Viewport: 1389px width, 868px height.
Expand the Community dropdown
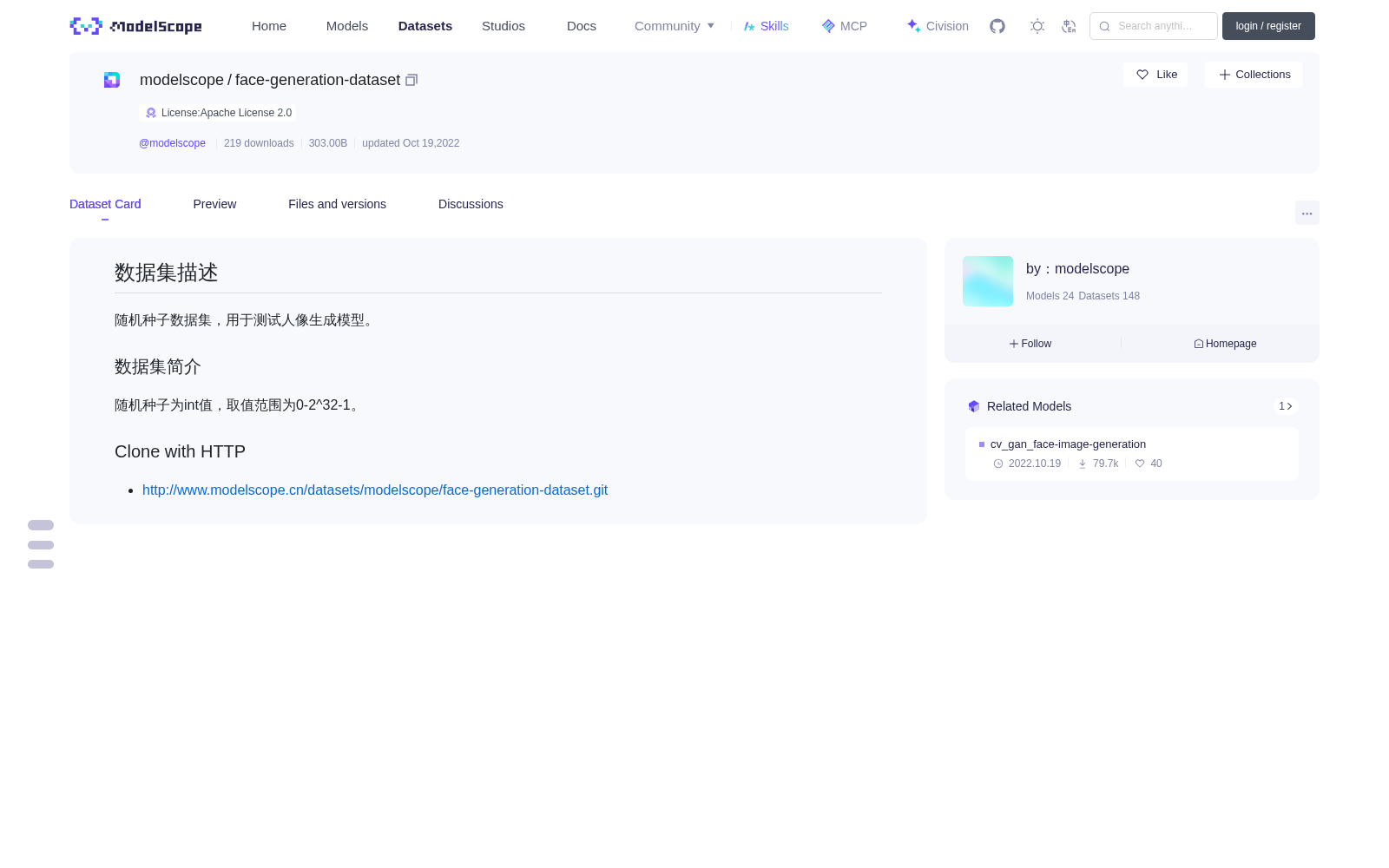675,26
